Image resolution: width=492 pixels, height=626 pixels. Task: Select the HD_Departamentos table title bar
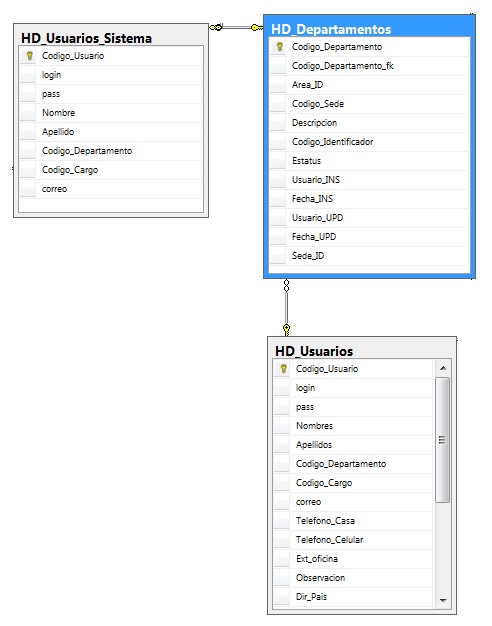(369, 29)
